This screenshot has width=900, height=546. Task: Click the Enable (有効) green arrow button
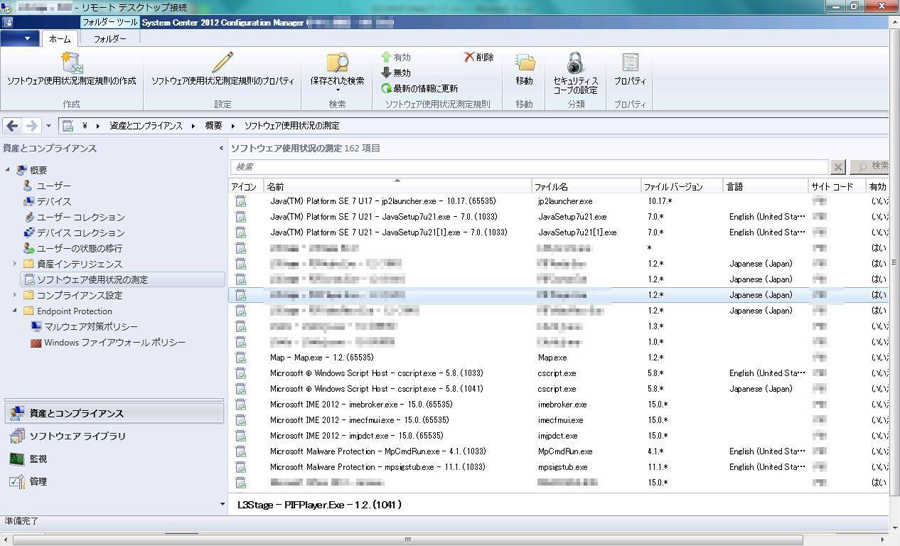click(x=397, y=57)
